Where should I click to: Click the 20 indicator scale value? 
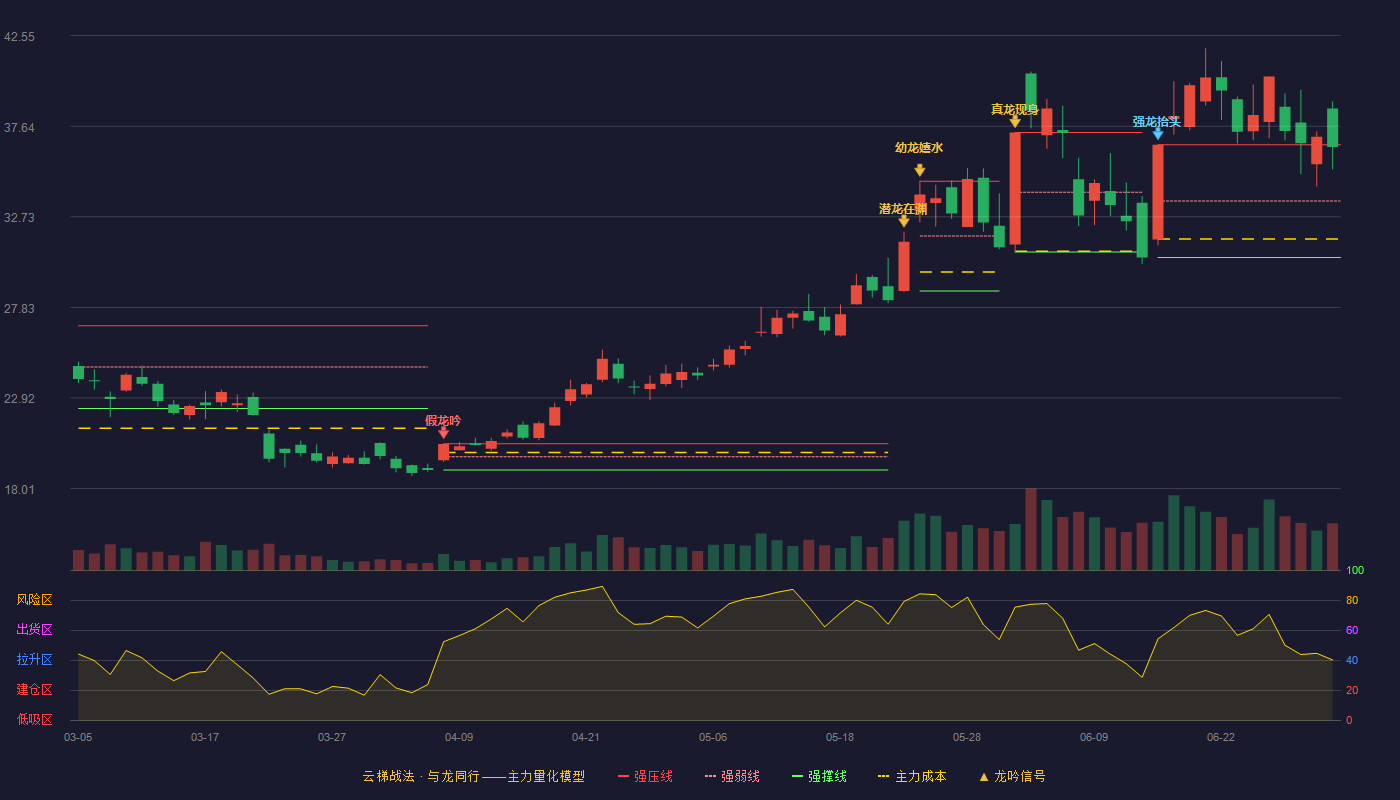(1352, 691)
